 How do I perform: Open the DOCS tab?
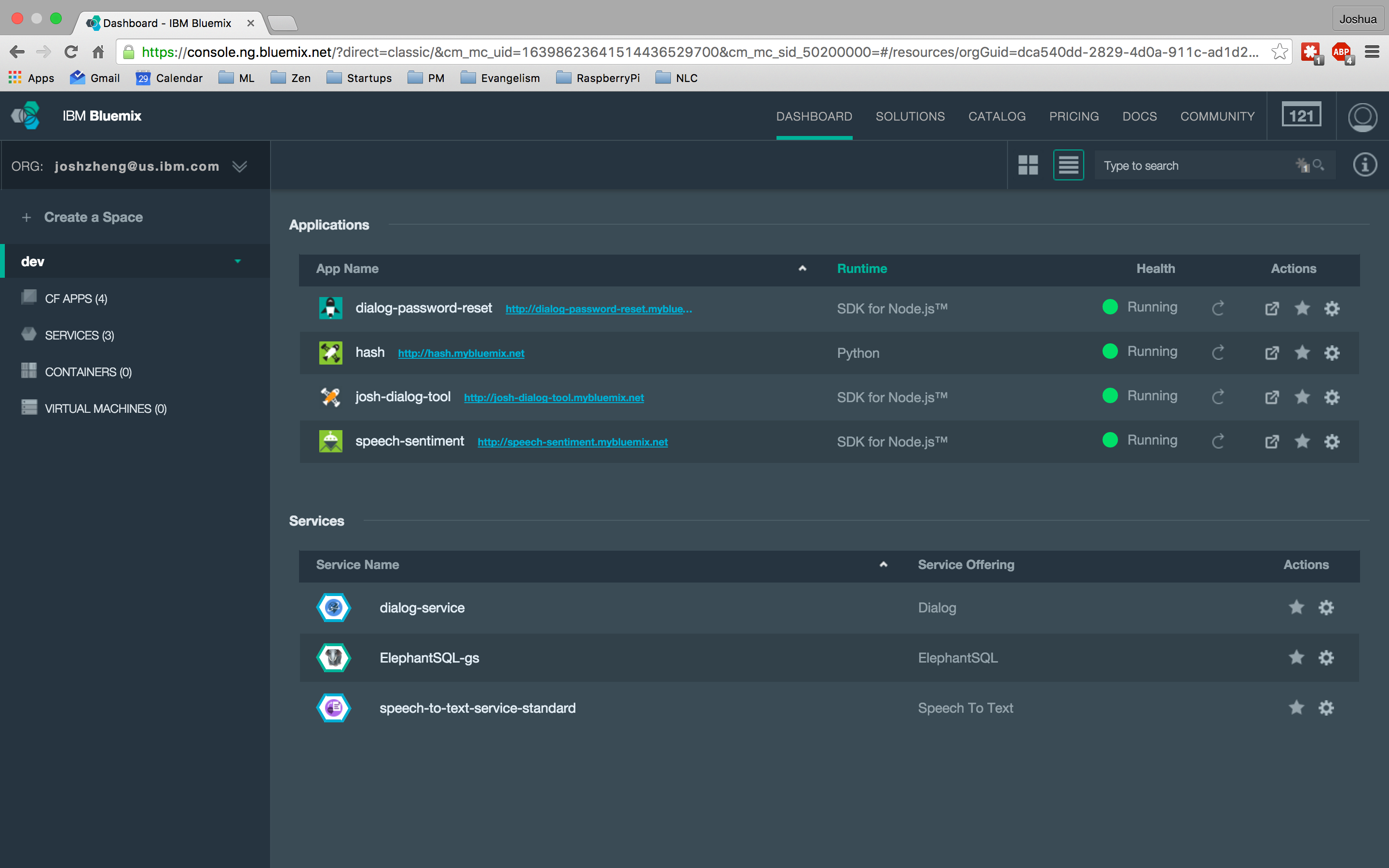(x=1139, y=117)
